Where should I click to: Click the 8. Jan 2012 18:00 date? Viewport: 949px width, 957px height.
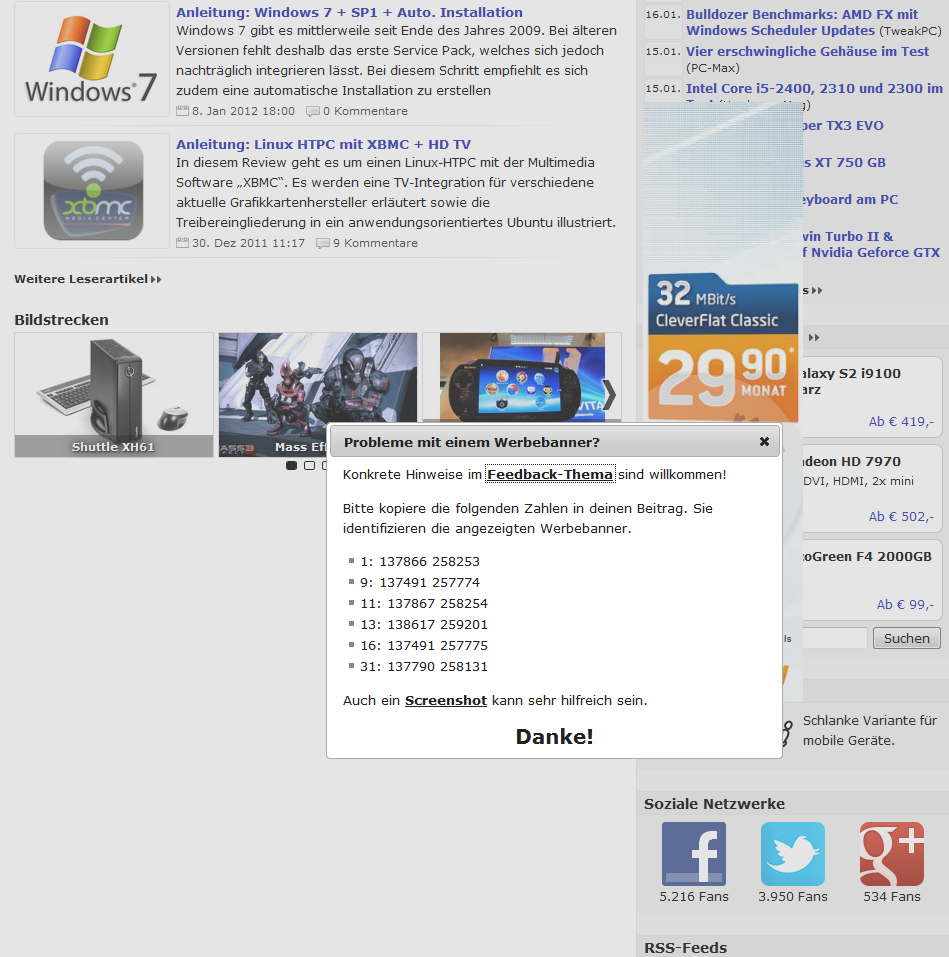pyautogui.click(x=243, y=111)
